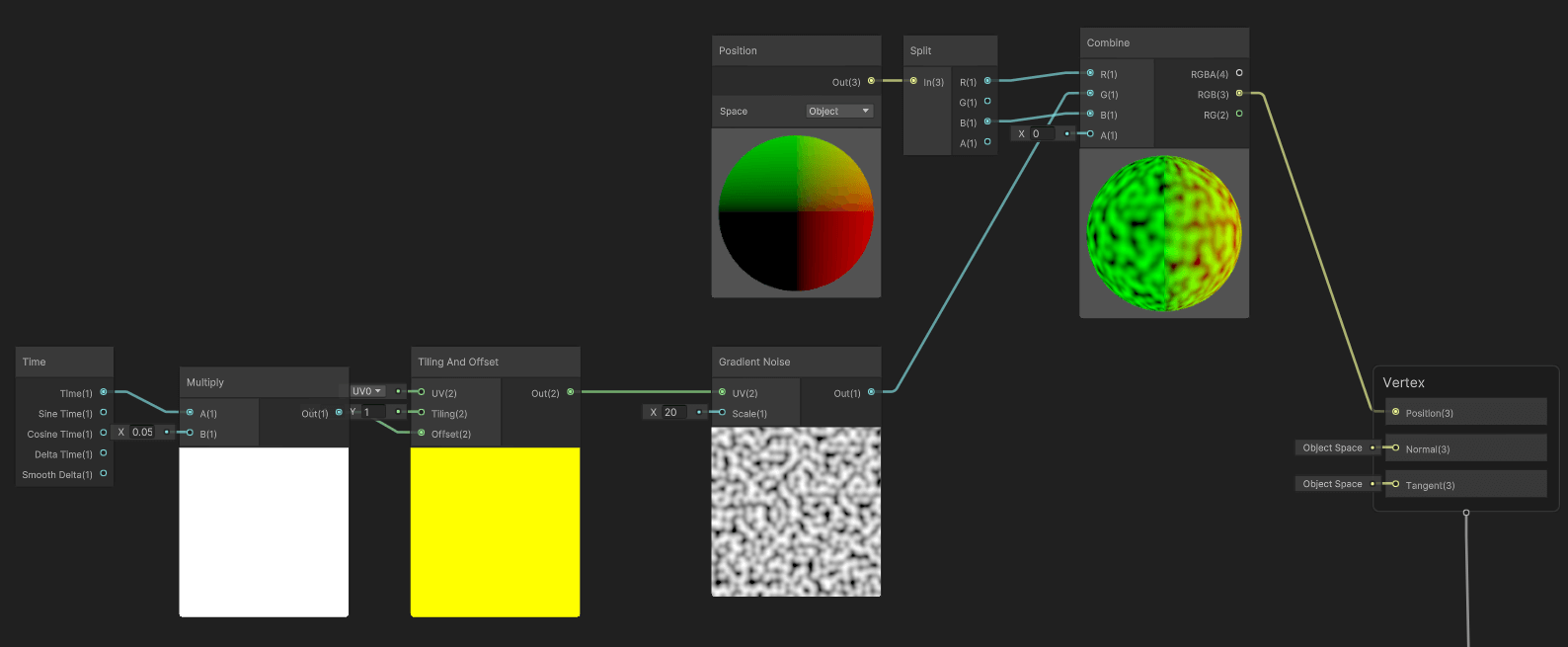This screenshot has height=647, width=1568.
Task: Click Combine RG(2) output port
Action: (1239, 114)
